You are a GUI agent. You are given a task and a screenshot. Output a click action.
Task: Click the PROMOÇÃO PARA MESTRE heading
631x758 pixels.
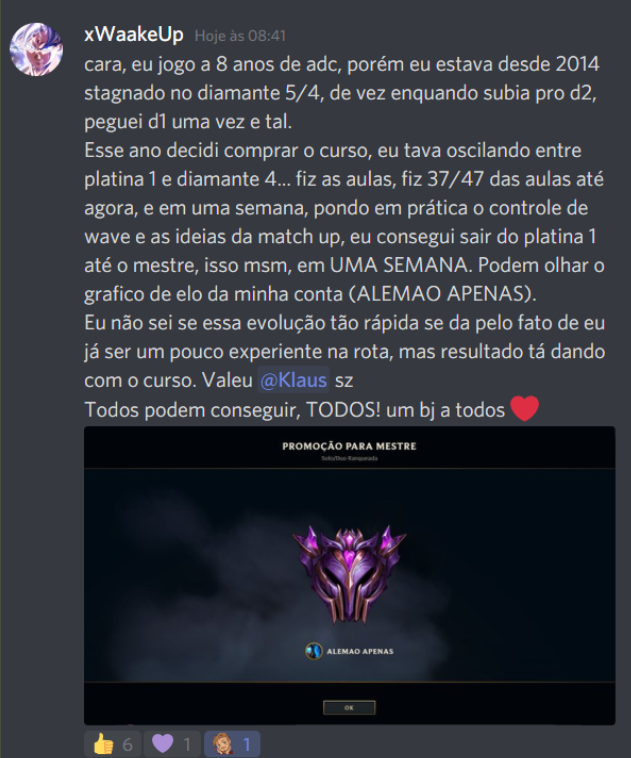(x=349, y=446)
